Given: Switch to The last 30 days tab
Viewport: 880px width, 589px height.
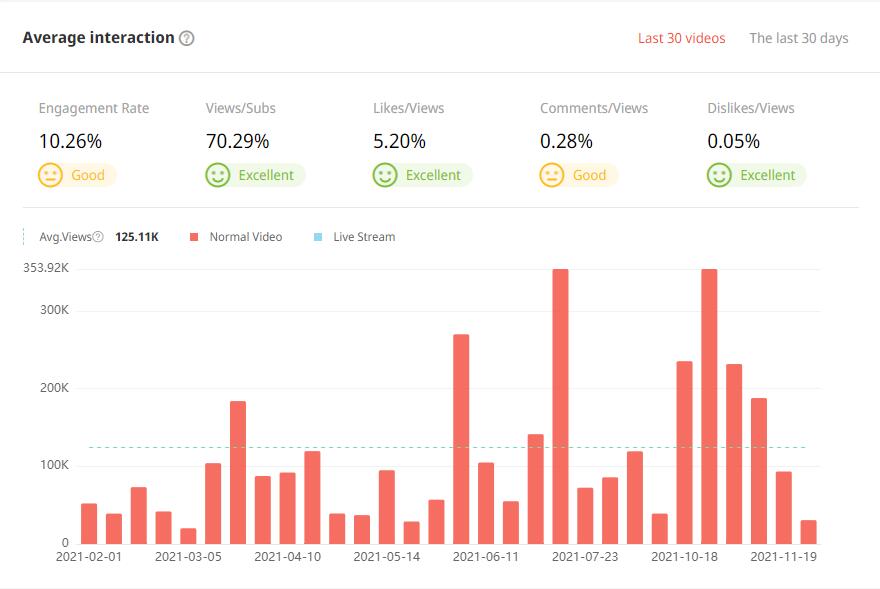Looking at the screenshot, I should [x=798, y=38].
